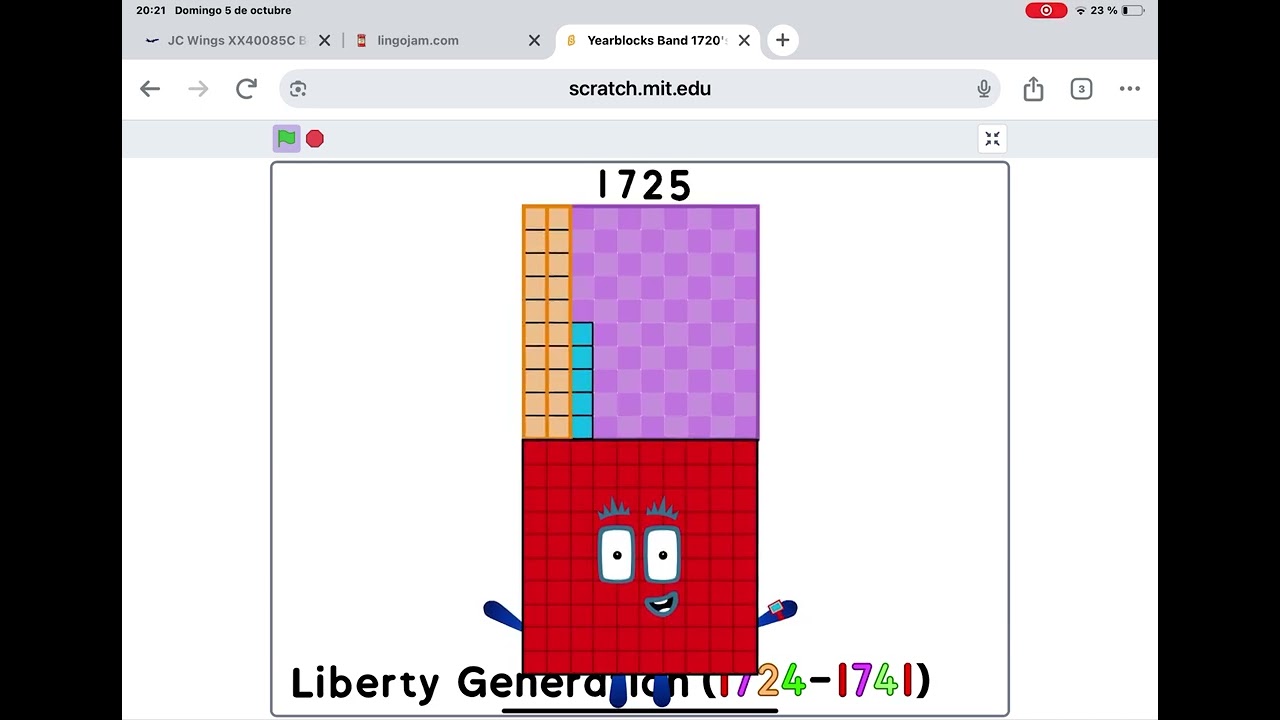Click the red block character's face

coord(640,557)
